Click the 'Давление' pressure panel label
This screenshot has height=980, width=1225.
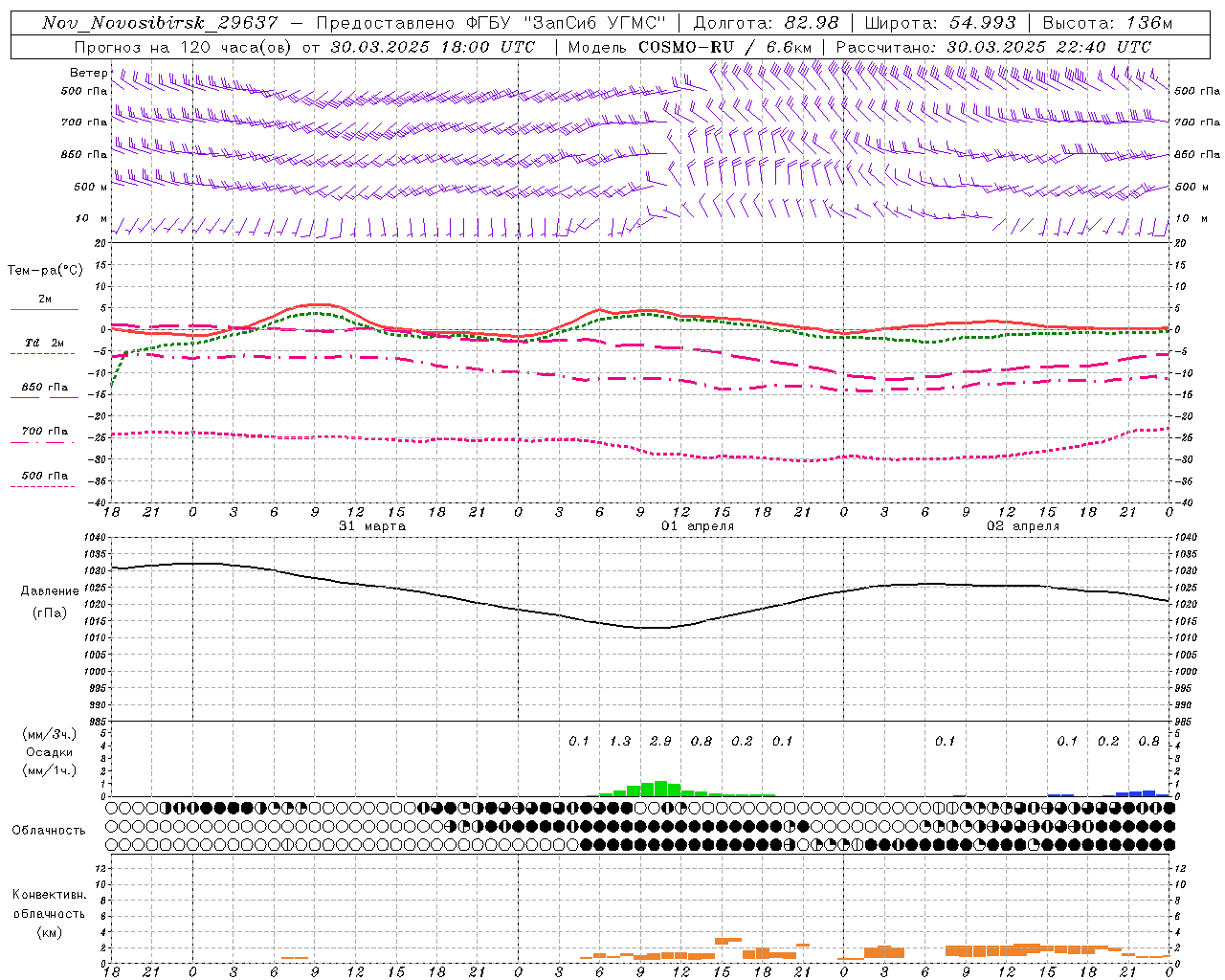(x=49, y=591)
